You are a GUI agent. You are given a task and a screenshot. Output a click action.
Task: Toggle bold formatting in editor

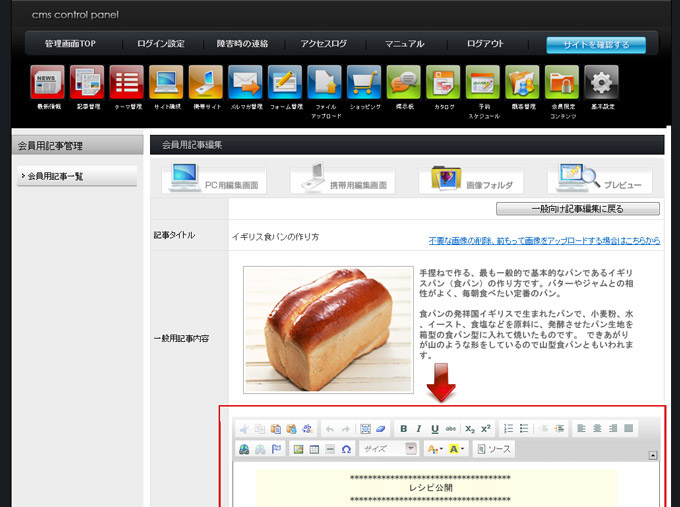404,428
